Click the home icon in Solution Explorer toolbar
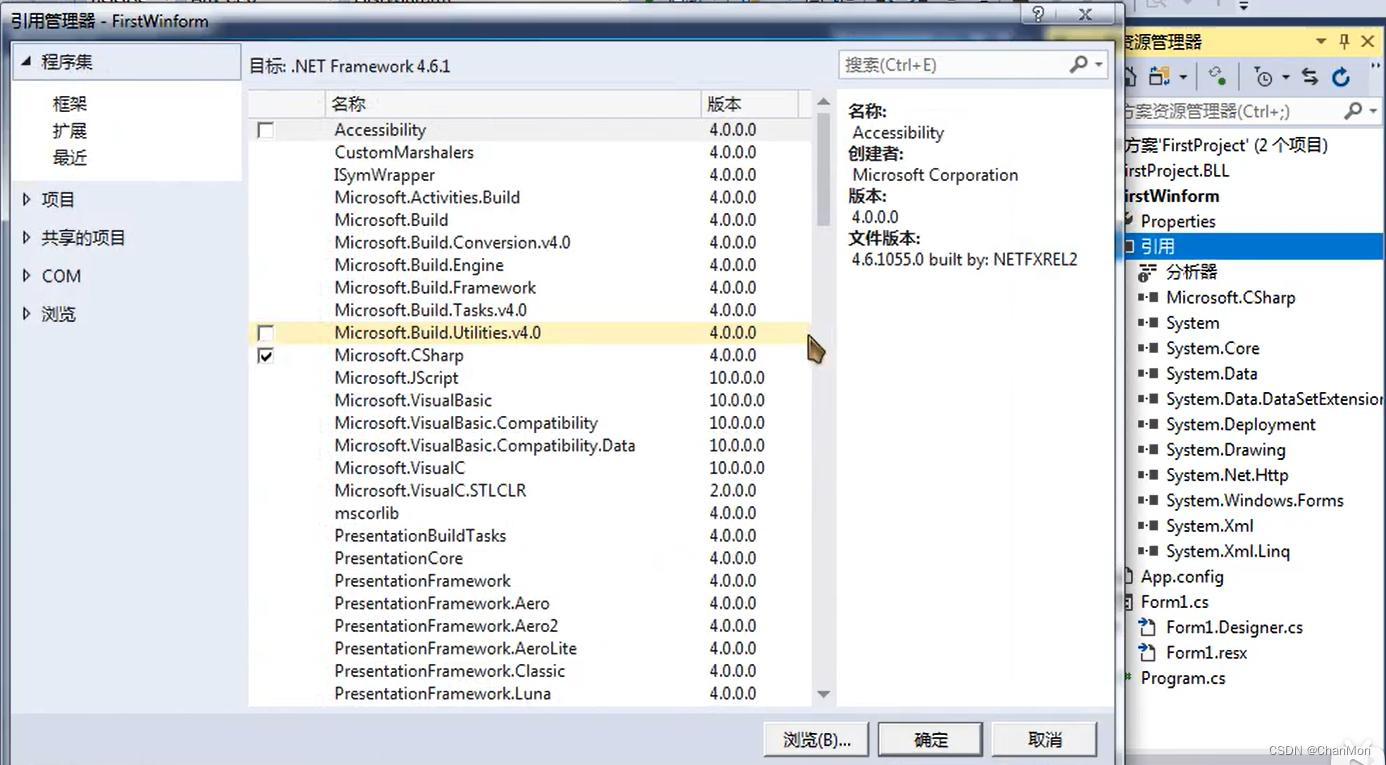Image resolution: width=1386 pixels, height=765 pixels. pos(1130,76)
